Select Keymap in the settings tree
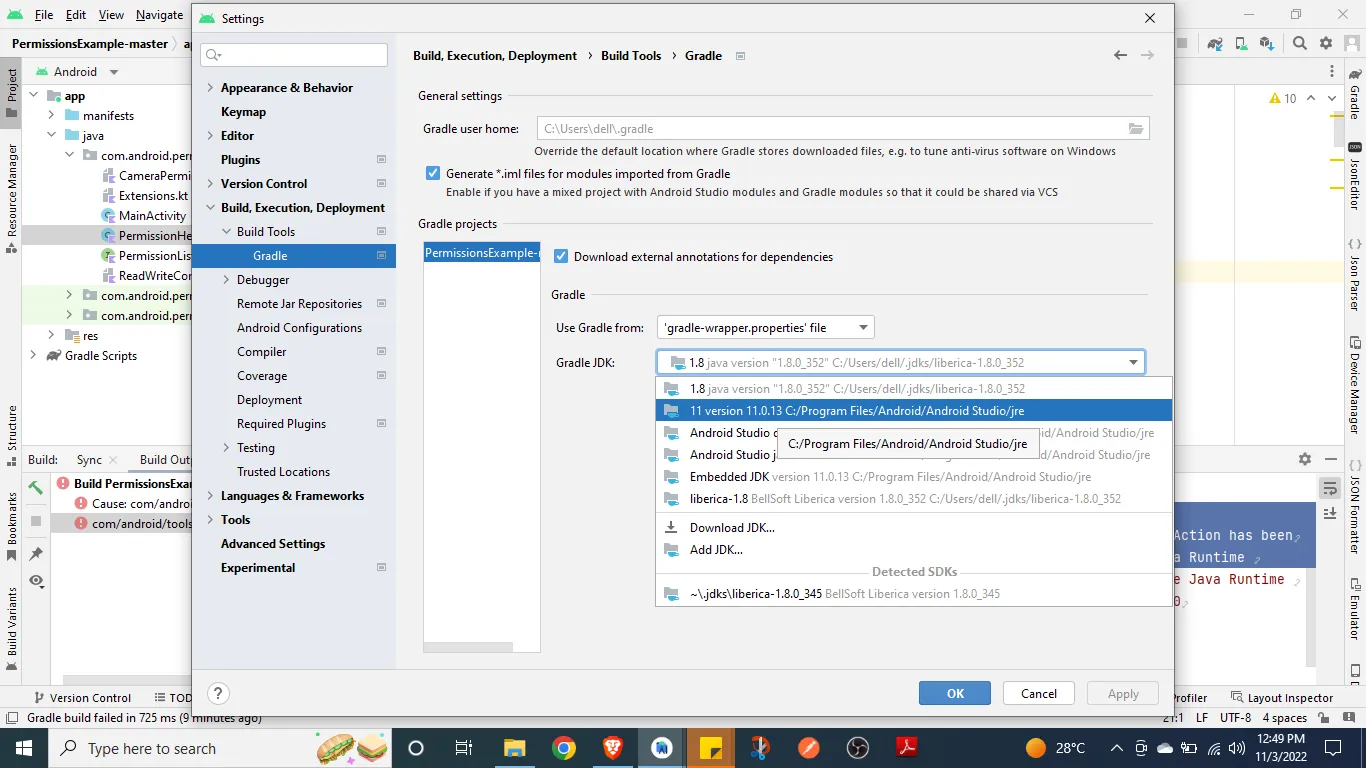 pyautogui.click(x=243, y=112)
